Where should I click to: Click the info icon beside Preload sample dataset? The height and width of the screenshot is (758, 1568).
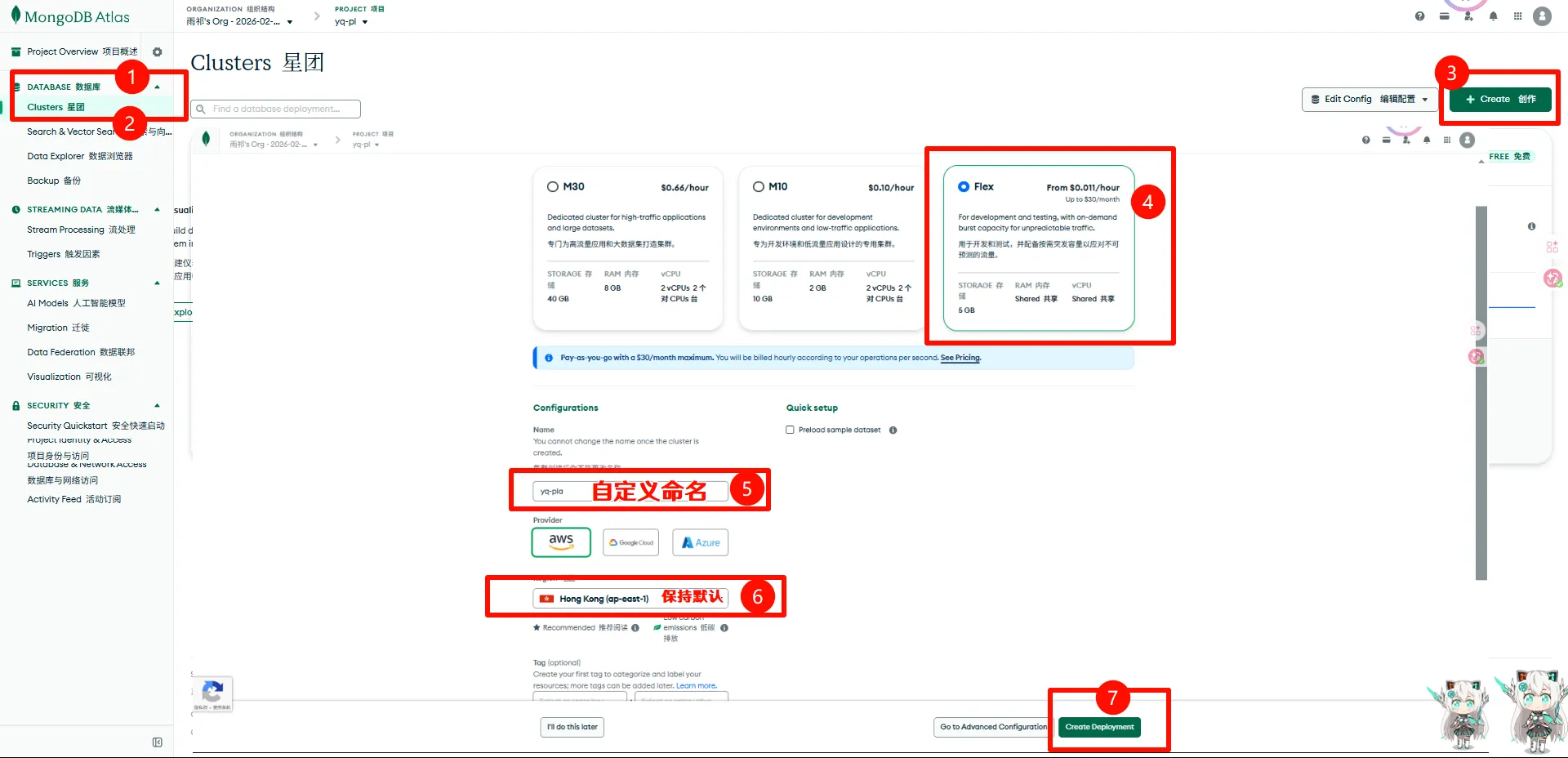(893, 430)
